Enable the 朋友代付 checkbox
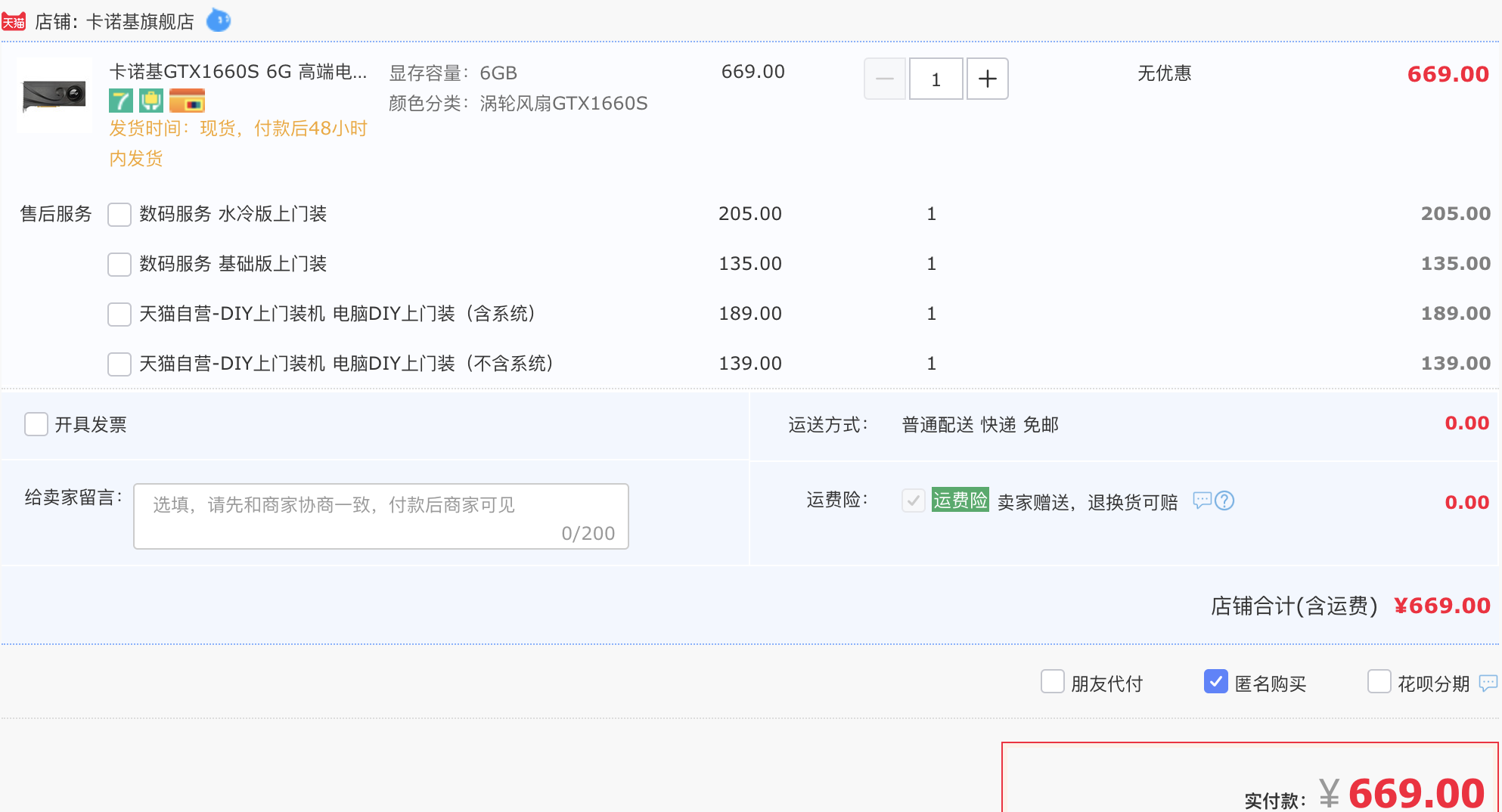 [x=1053, y=682]
